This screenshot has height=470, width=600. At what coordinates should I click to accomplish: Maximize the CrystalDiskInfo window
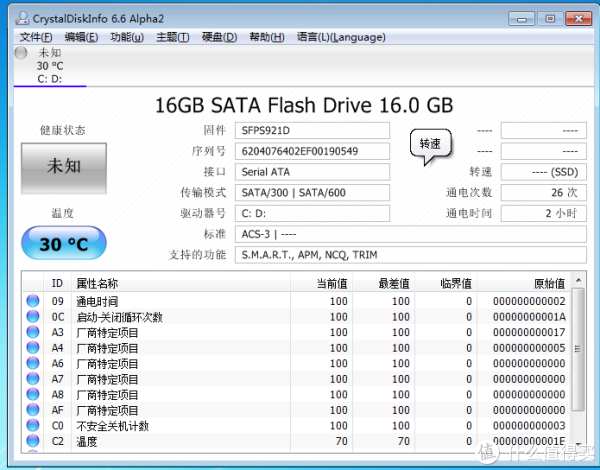[550, 19]
